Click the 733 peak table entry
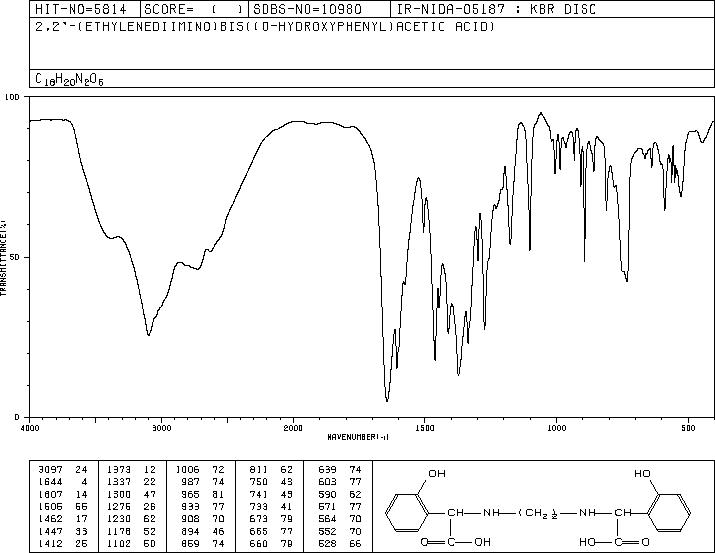This screenshot has height=553, width=715. pos(271,506)
